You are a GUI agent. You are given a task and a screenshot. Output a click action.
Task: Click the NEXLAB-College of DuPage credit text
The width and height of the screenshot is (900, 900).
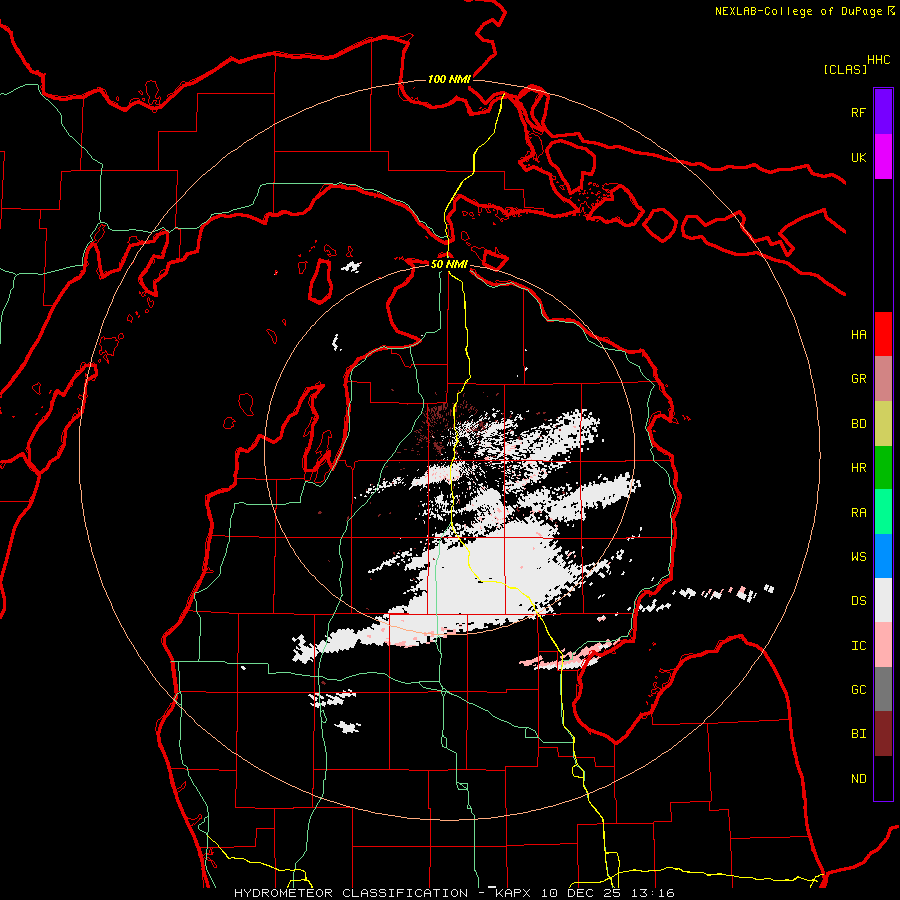798,11
